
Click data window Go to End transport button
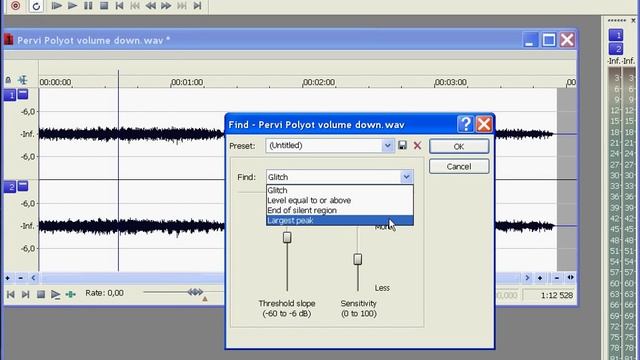tap(25, 294)
